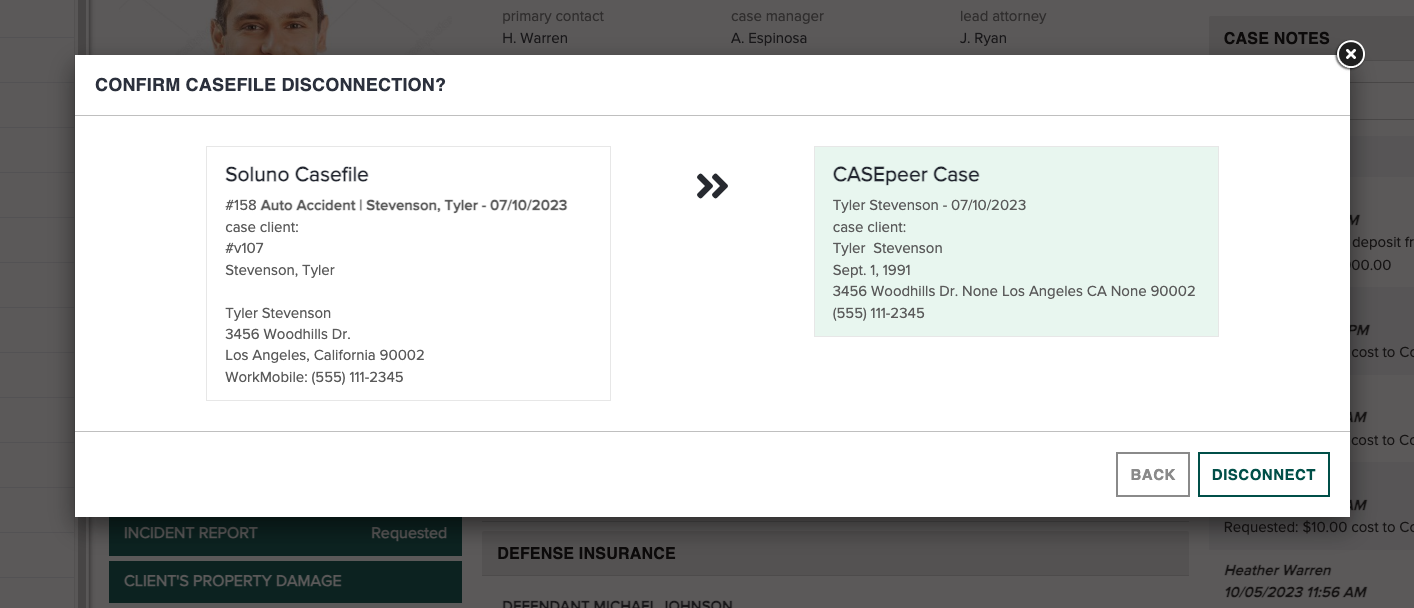The image size is (1414, 608).
Task: Click the Disconnect button
Action: (x=1263, y=475)
